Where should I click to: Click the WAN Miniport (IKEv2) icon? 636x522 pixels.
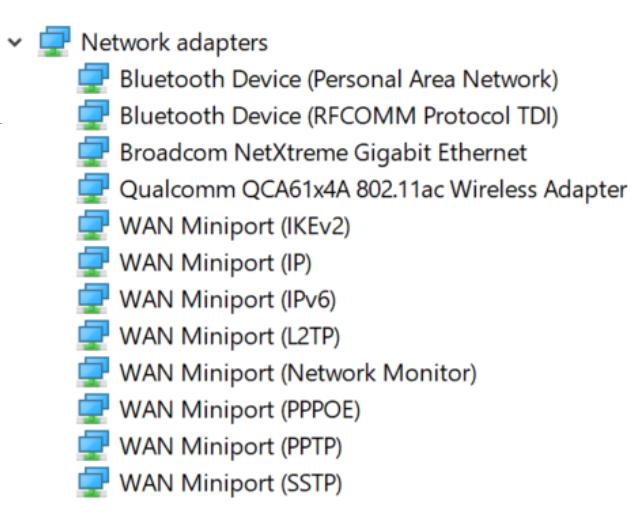(x=93, y=225)
